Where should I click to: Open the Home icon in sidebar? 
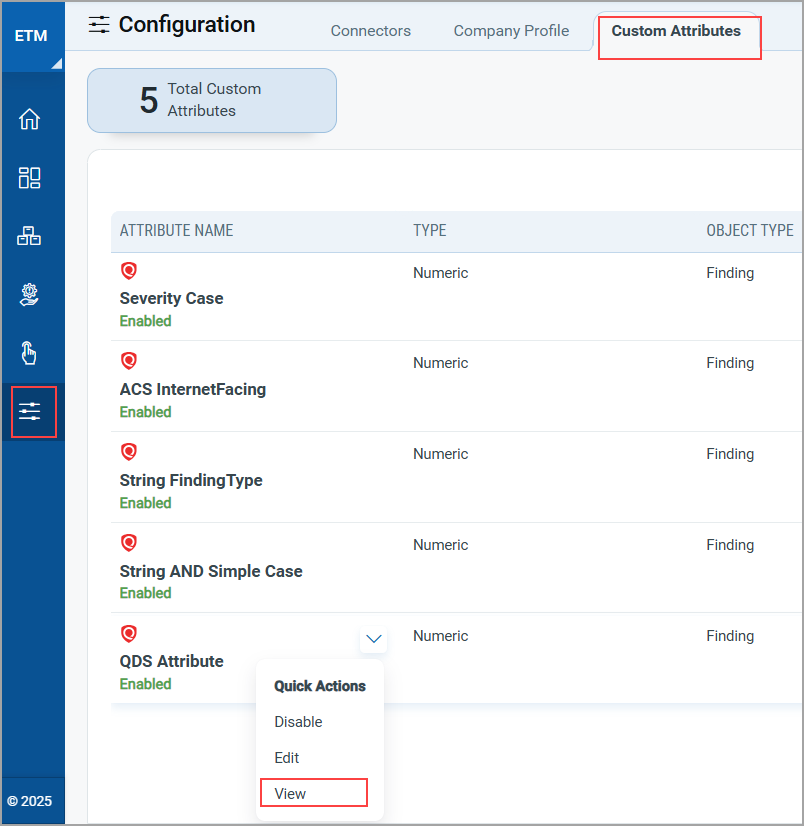coord(30,119)
